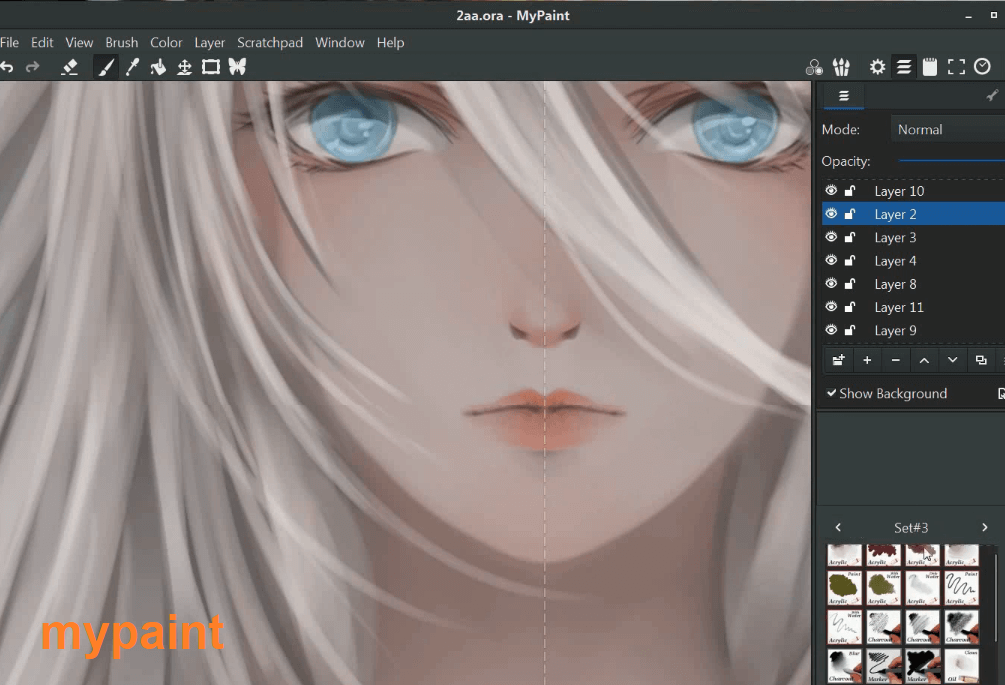Select the frame edit tool
Screen dimensions: 1005x685
pos(211,67)
